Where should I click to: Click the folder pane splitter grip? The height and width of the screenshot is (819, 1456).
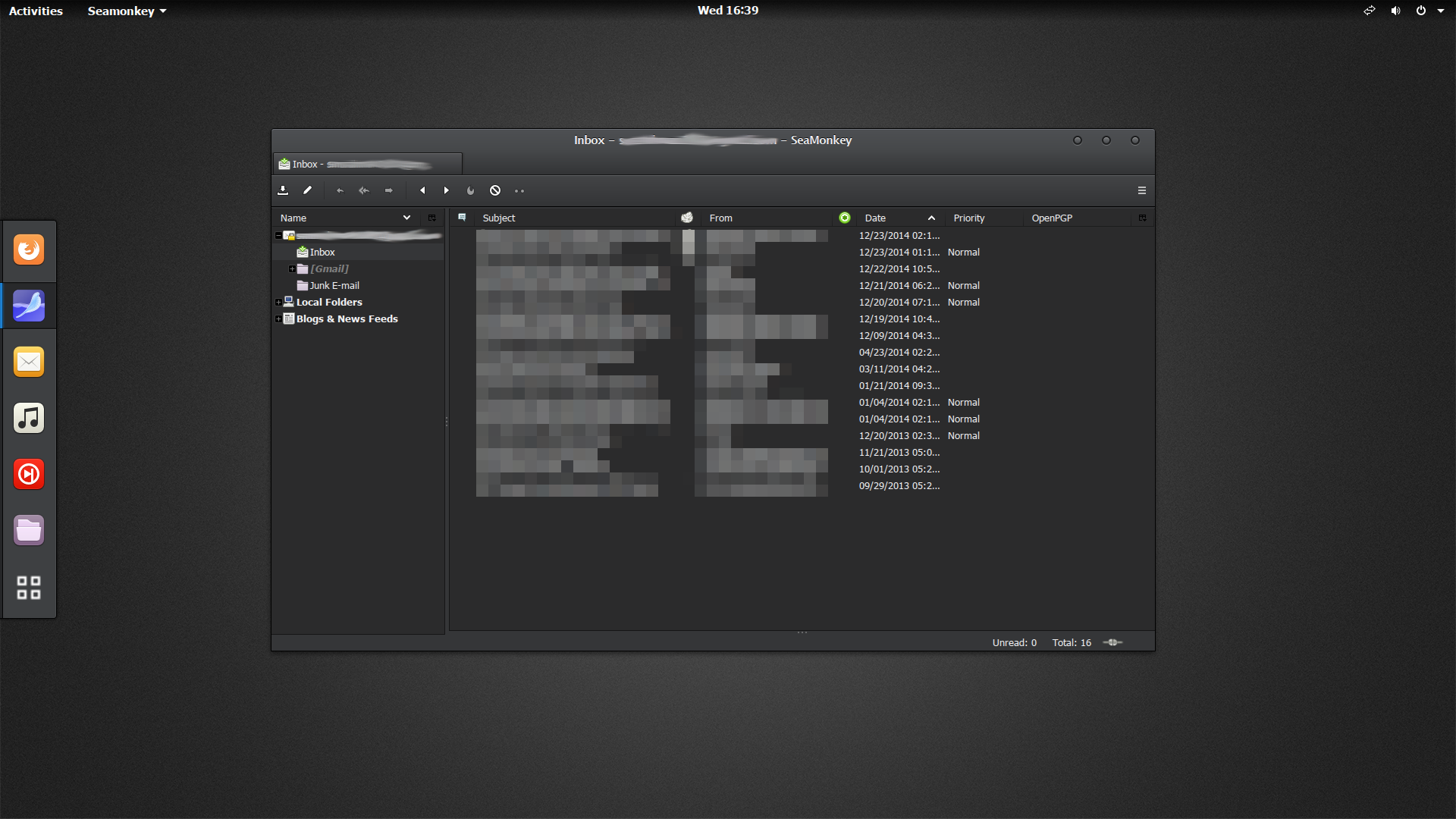click(x=447, y=422)
